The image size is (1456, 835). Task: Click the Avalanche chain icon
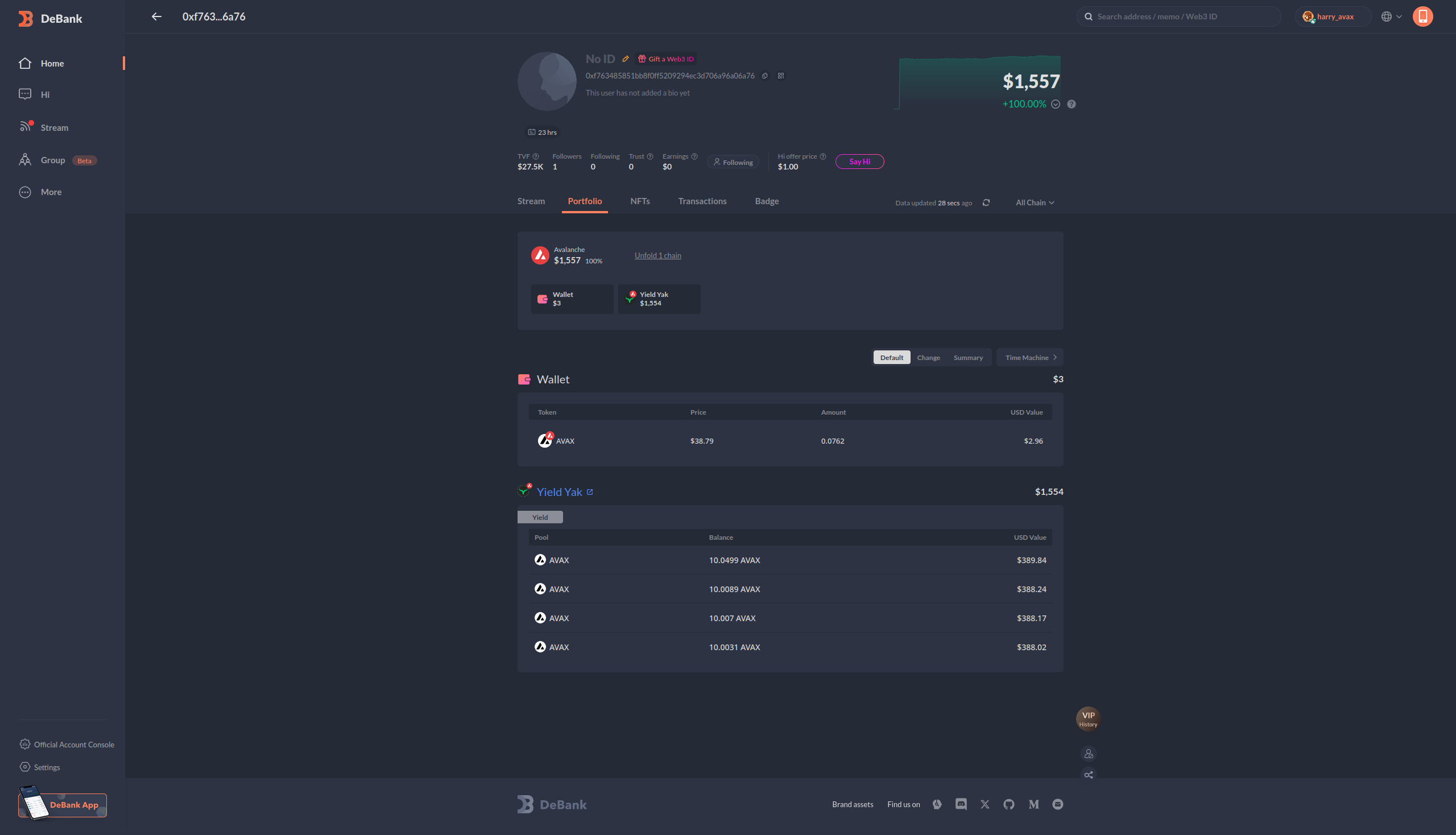click(540, 255)
